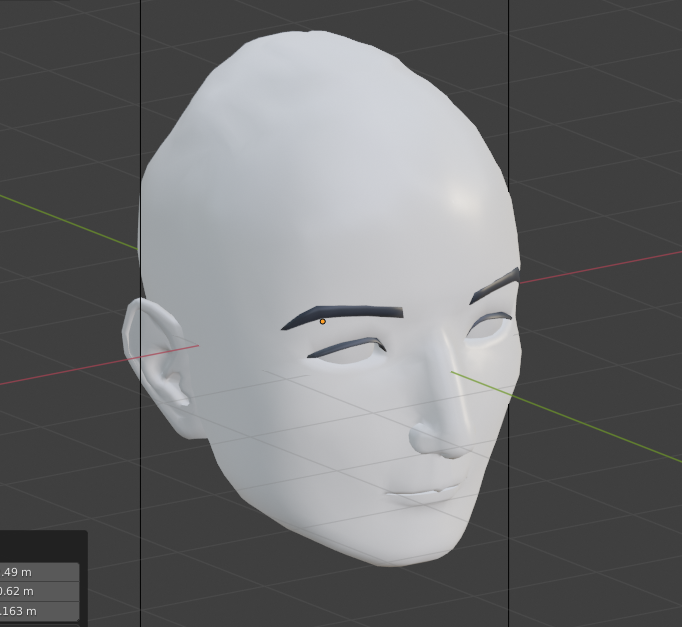Select the orange origin point near the eyebrow
This screenshot has height=627, width=682.
point(322,321)
